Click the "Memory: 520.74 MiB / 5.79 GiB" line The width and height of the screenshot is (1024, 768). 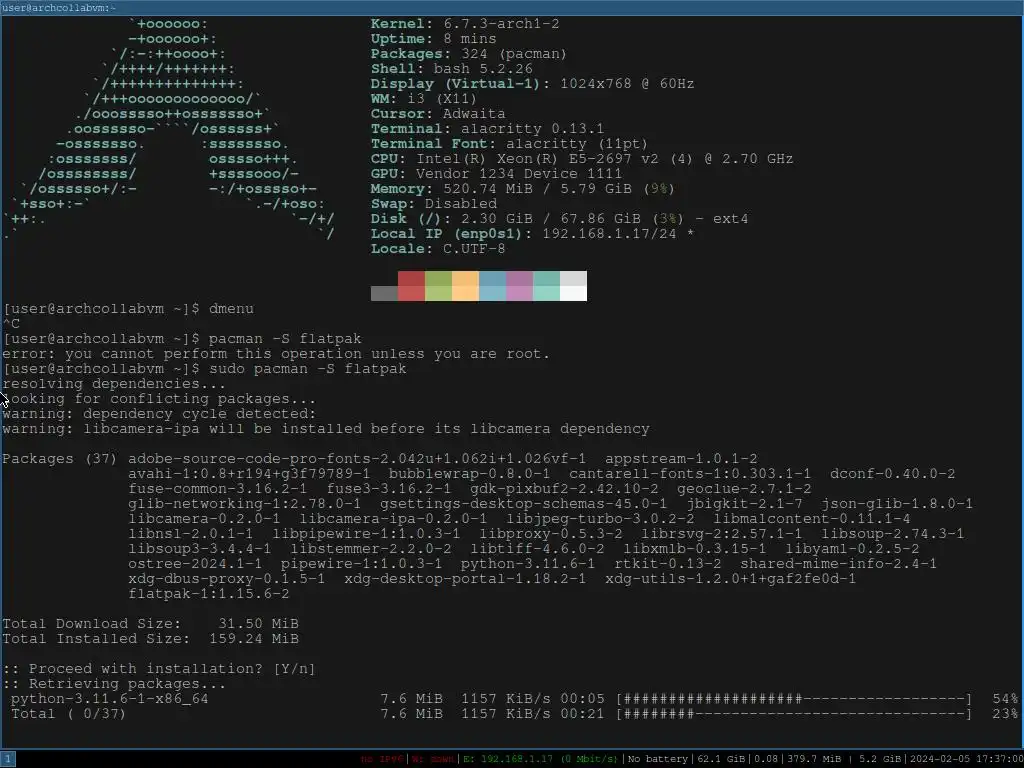click(x=522, y=189)
